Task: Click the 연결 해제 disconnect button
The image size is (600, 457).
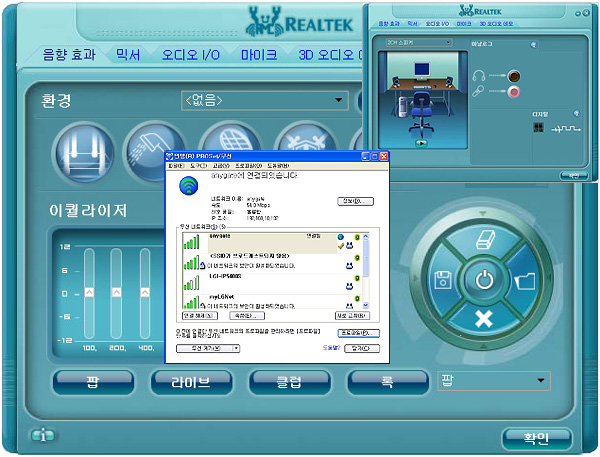Action: coord(200,316)
